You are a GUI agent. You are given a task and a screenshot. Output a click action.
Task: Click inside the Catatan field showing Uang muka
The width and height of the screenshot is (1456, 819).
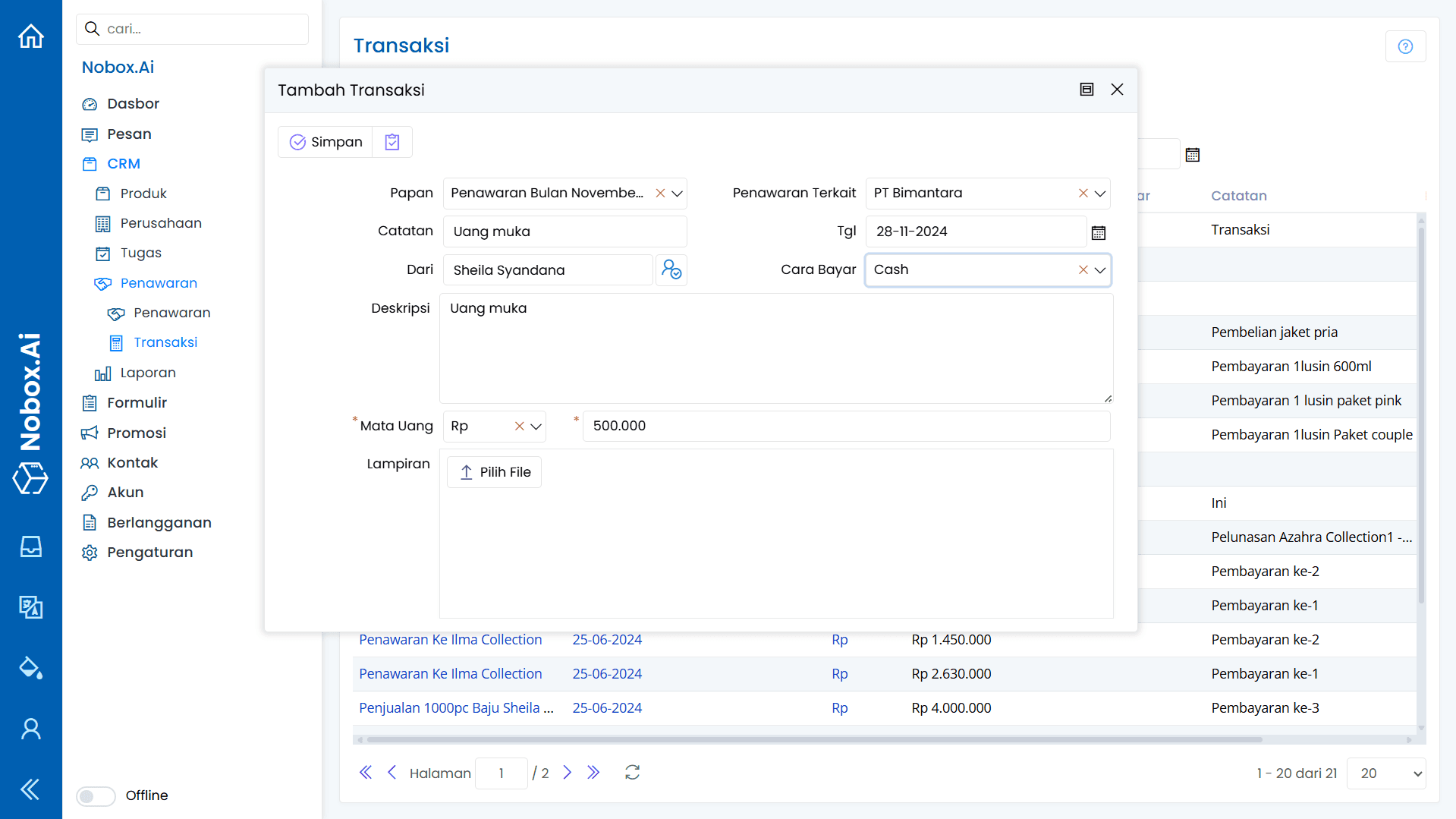click(x=564, y=231)
